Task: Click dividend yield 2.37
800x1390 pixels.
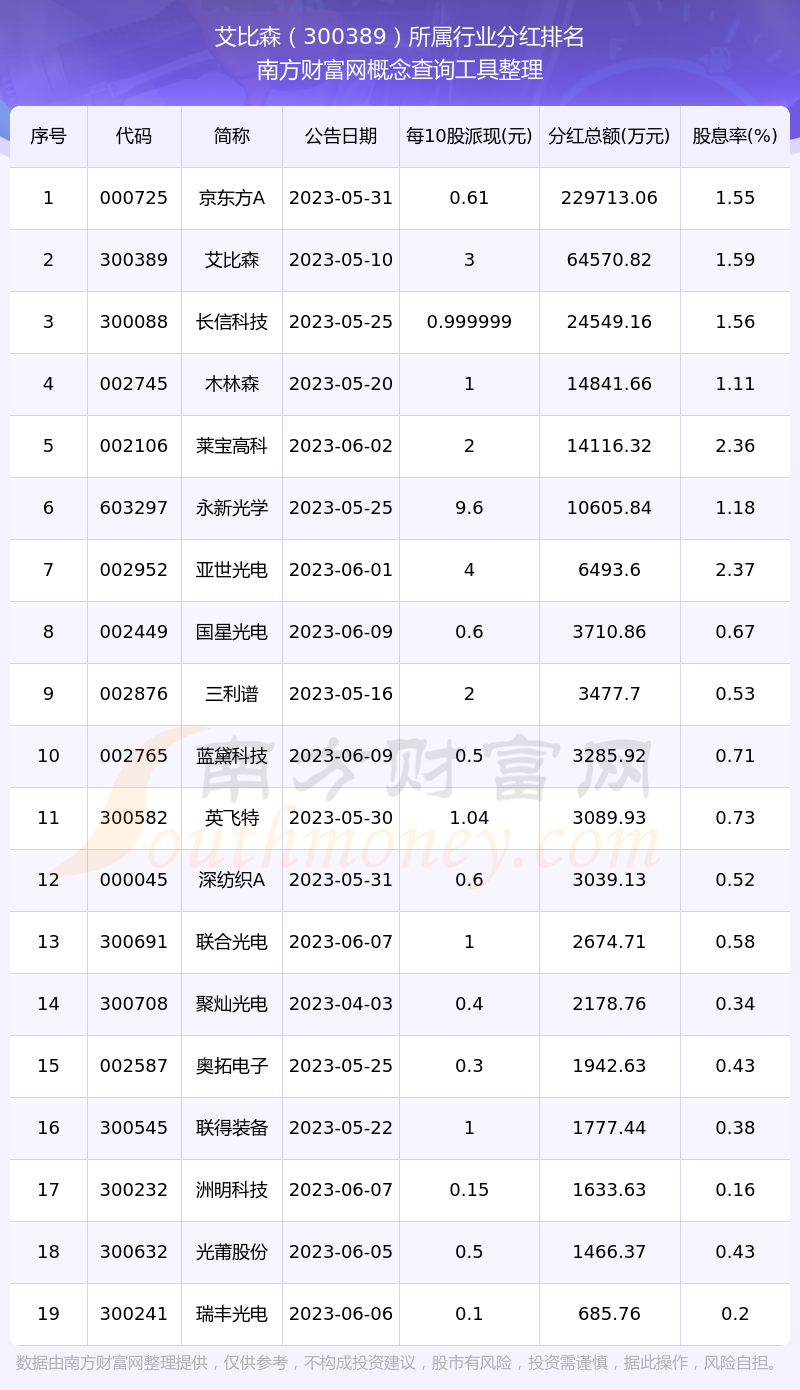Action: [x=735, y=570]
